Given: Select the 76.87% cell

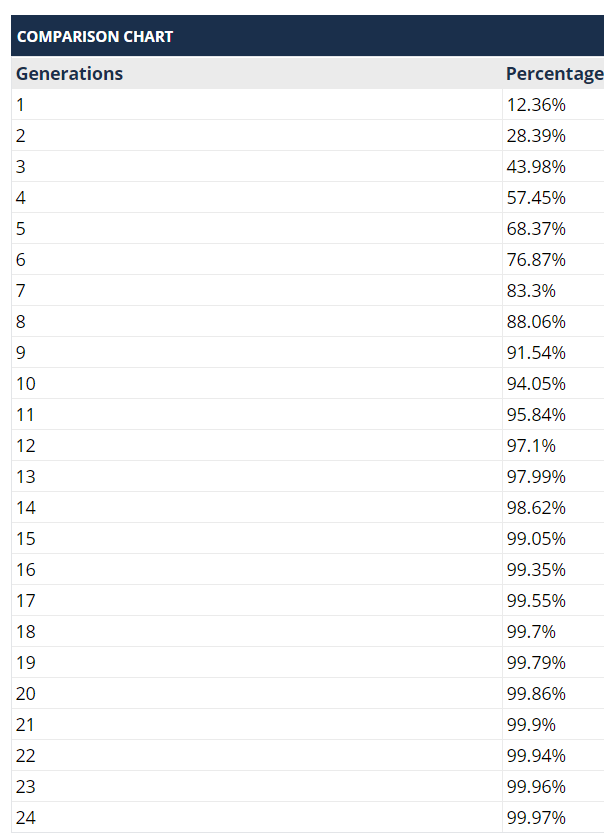Looking at the screenshot, I should [536, 260].
